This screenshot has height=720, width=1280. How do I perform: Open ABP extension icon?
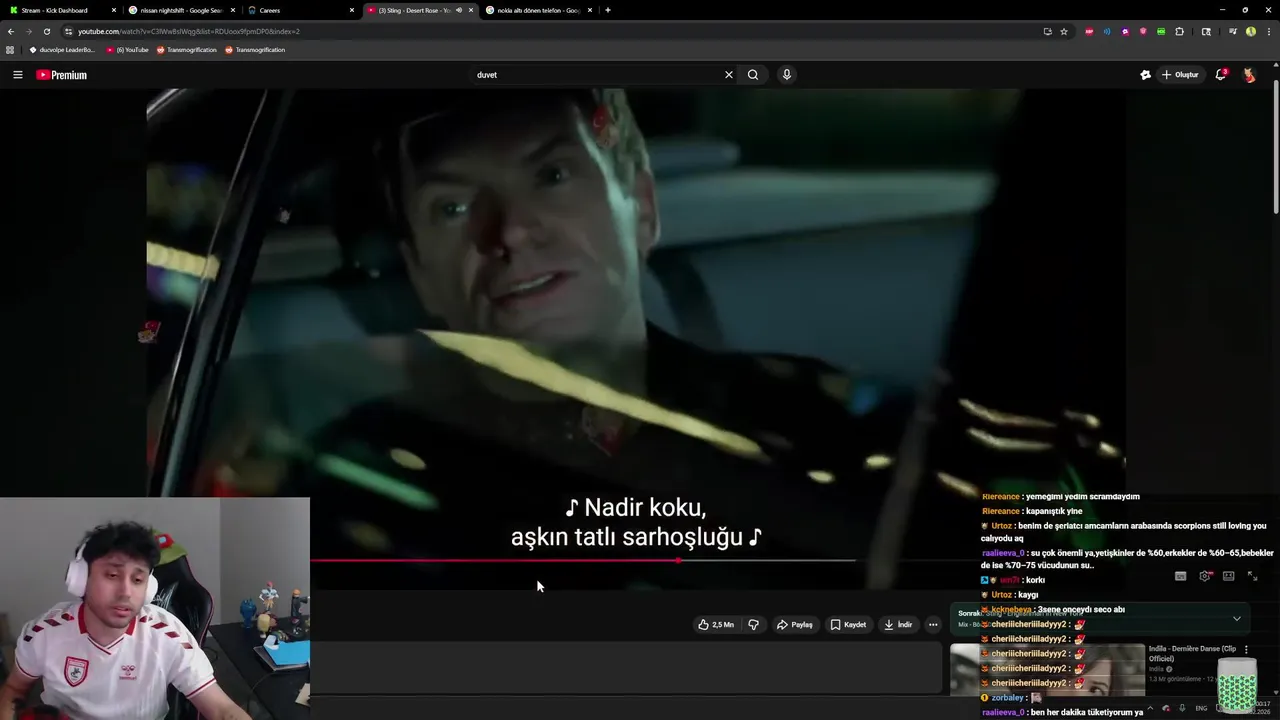click(x=1089, y=31)
